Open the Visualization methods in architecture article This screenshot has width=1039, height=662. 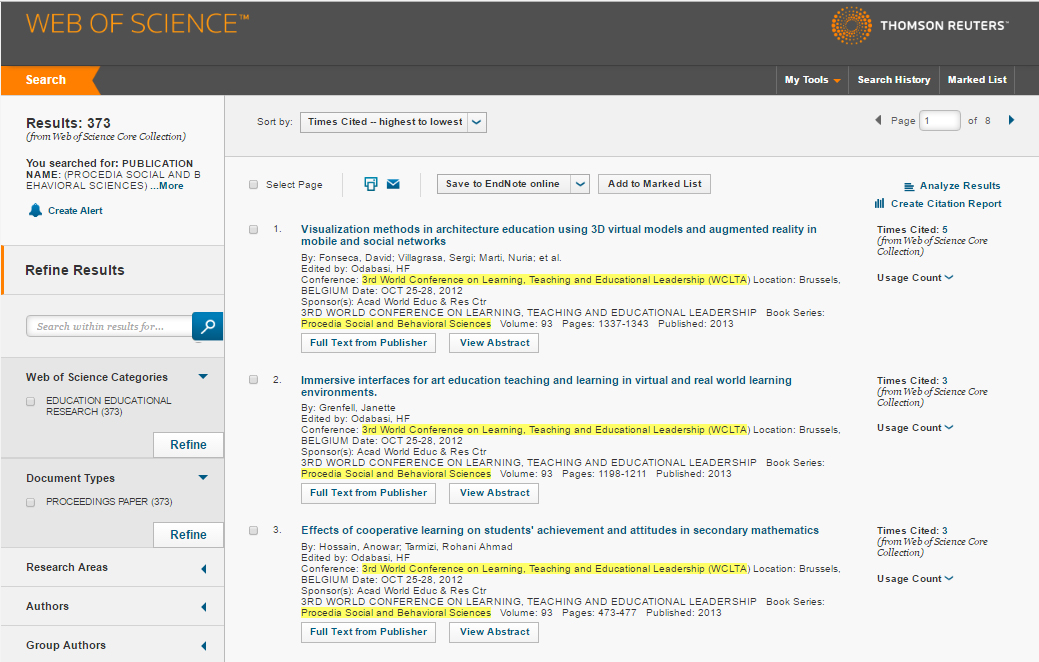[559, 235]
